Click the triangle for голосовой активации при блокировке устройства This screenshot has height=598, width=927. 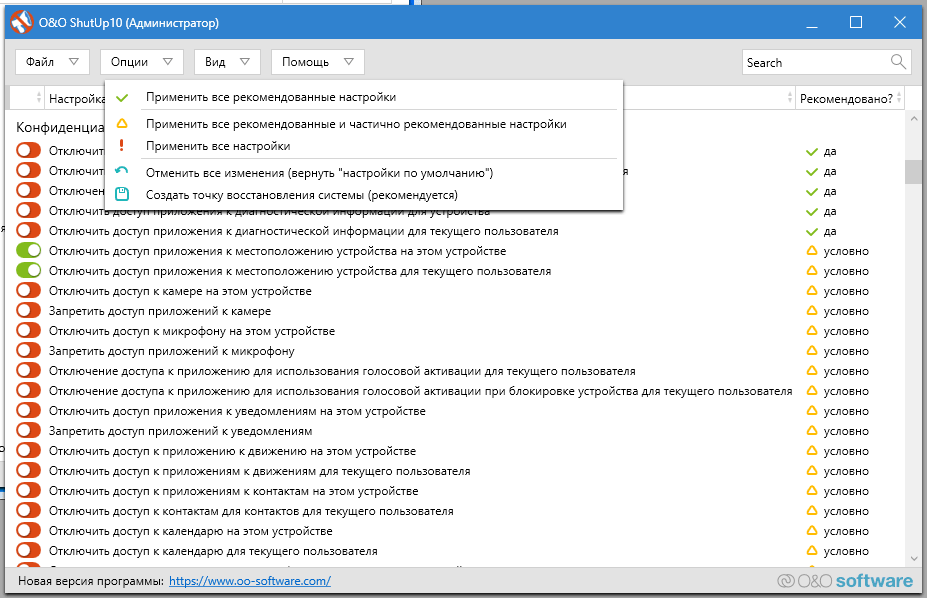(812, 391)
